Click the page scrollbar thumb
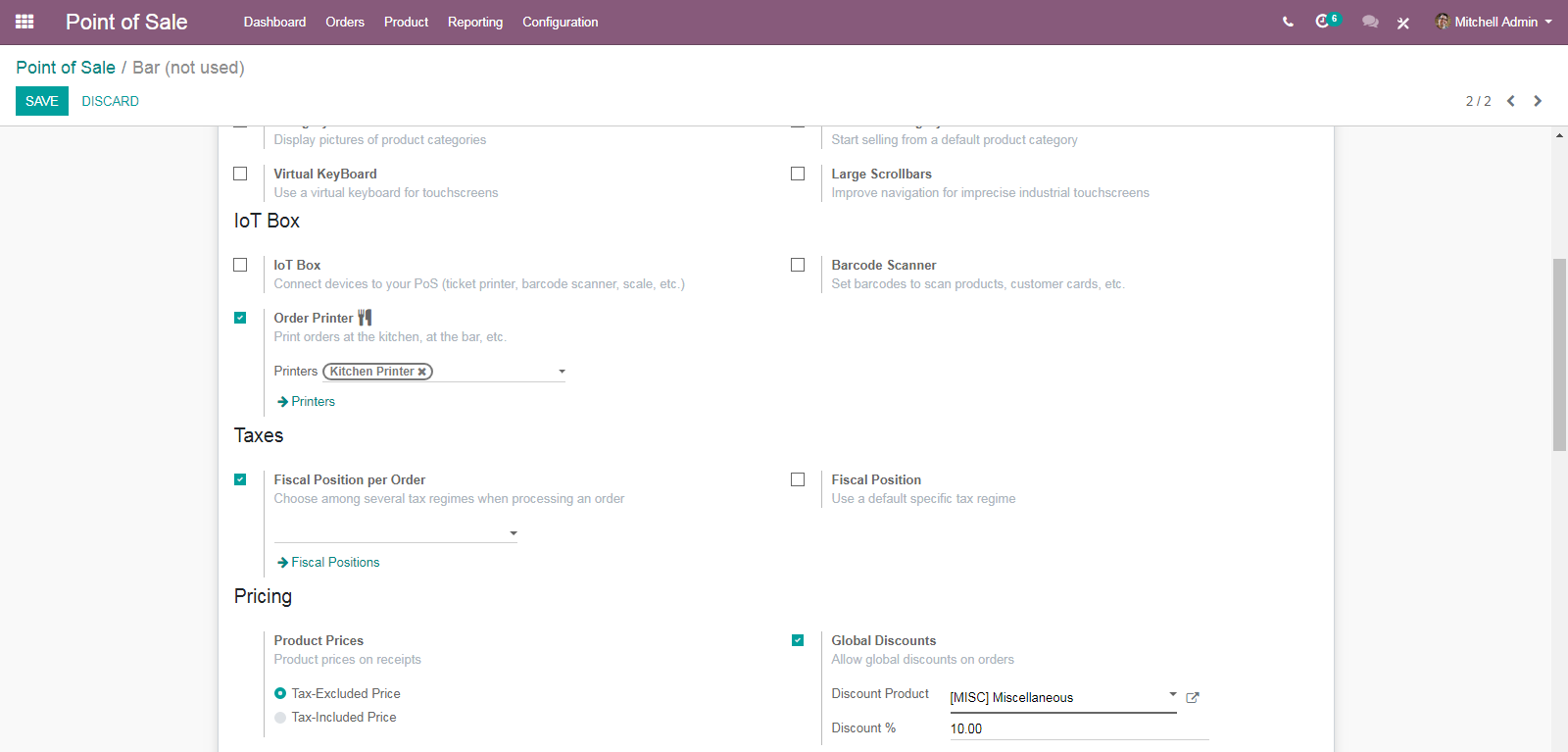This screenshot has width=1568, height=752. point(1559,354)
